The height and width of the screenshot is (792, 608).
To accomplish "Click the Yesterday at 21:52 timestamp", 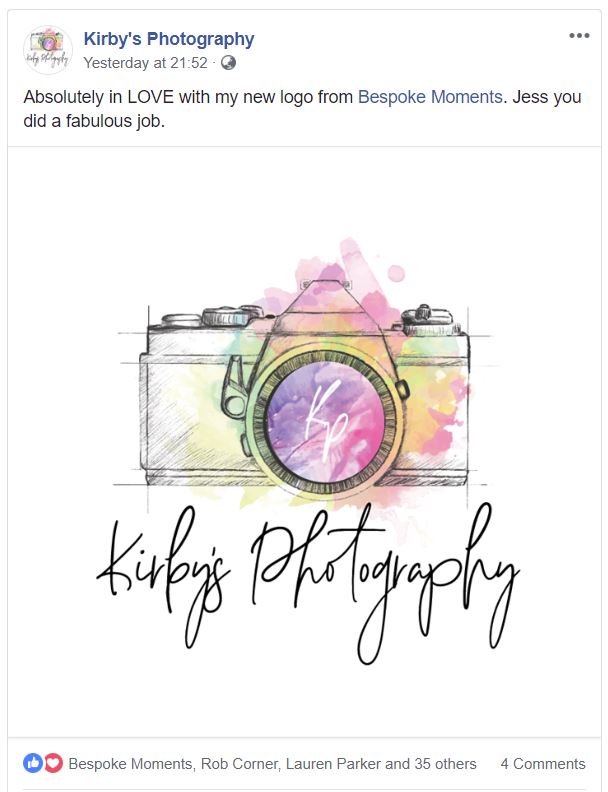I will (x=145, y=63).
